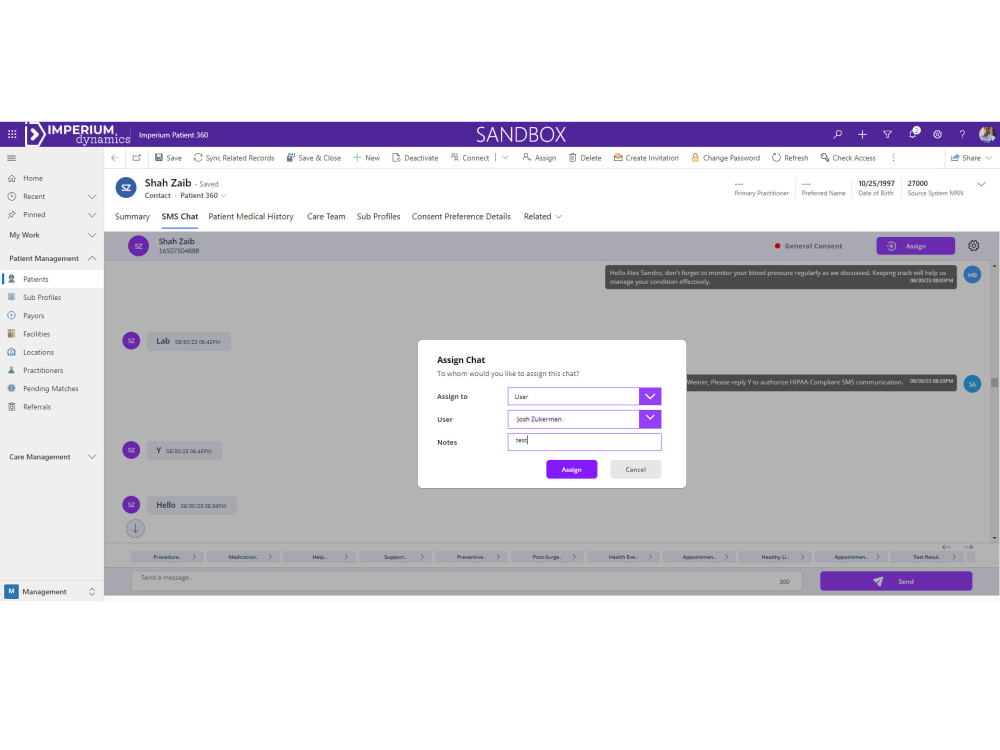This screenshot has height=750, width=1000.
Task: Click the Assign button in the dialog
Action: tap(571, 469)
